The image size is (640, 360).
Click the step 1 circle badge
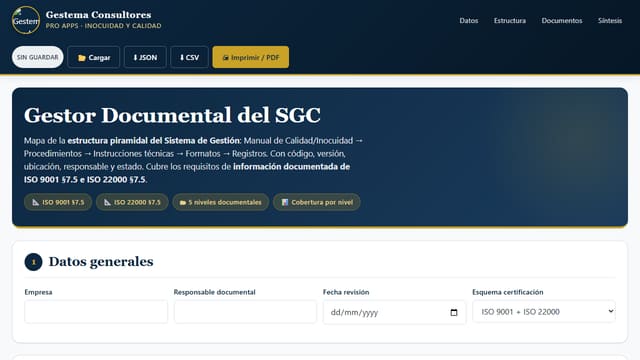click(x=33, y=262)
